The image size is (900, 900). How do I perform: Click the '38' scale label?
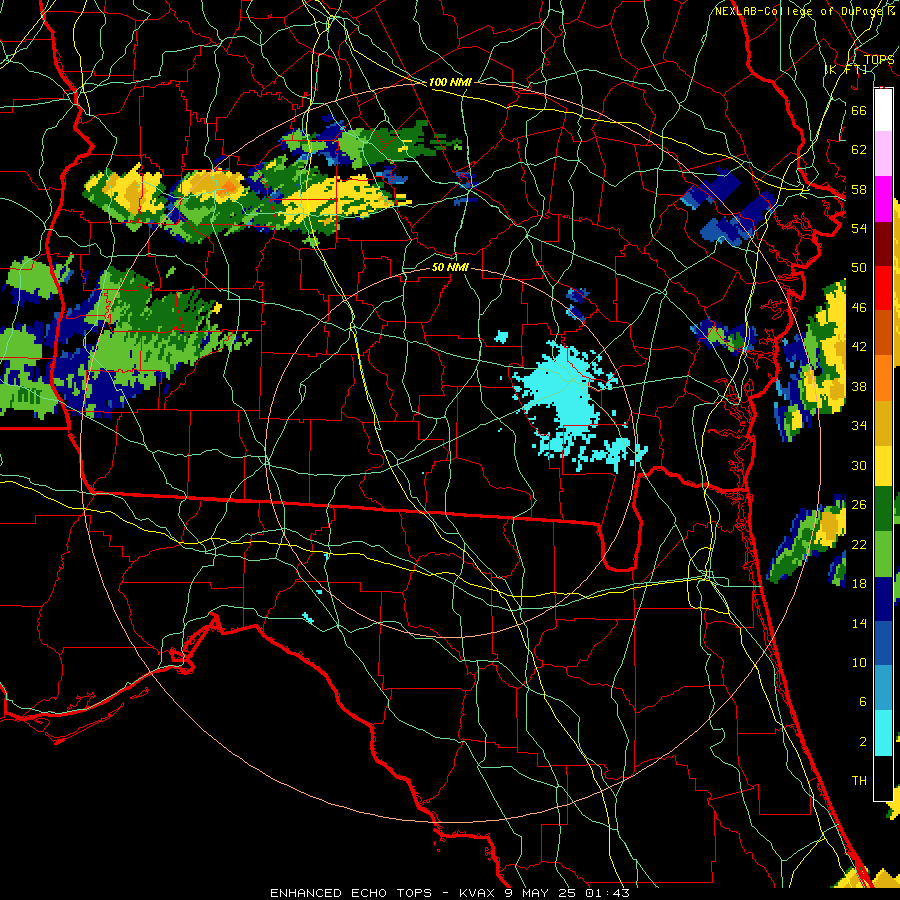pyautogui.click(x=859, y=386)
